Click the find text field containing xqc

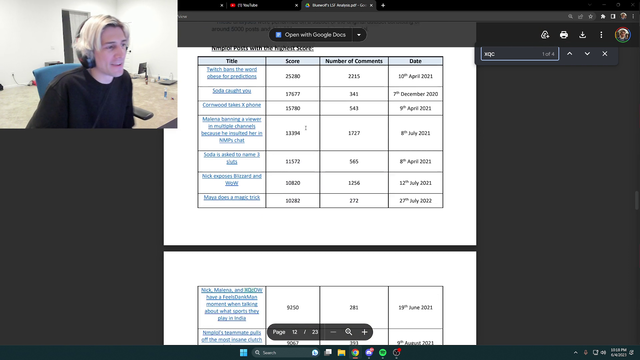(x=520, y=54)
